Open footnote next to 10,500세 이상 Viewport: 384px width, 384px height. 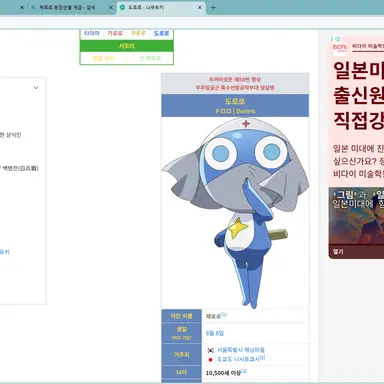point(244,371)
